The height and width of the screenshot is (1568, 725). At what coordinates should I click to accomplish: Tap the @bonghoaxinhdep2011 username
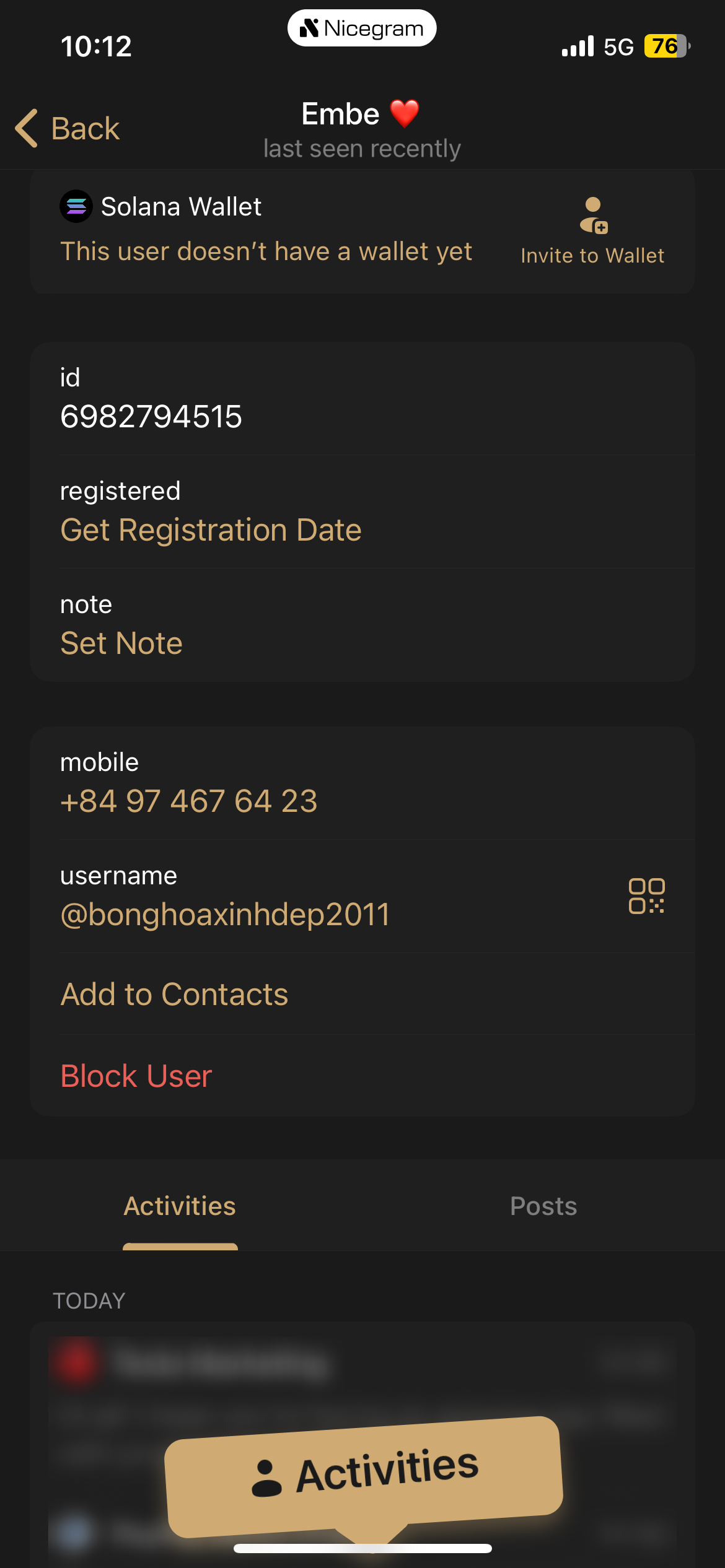pyautogui.click(x=226, y=915)
